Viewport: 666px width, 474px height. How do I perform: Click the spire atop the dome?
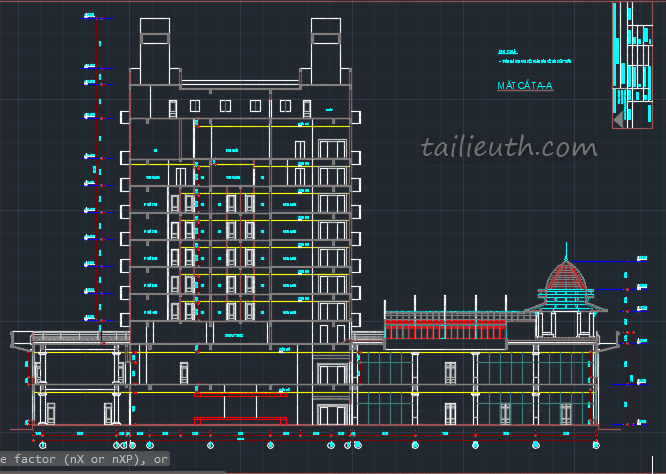566,250
